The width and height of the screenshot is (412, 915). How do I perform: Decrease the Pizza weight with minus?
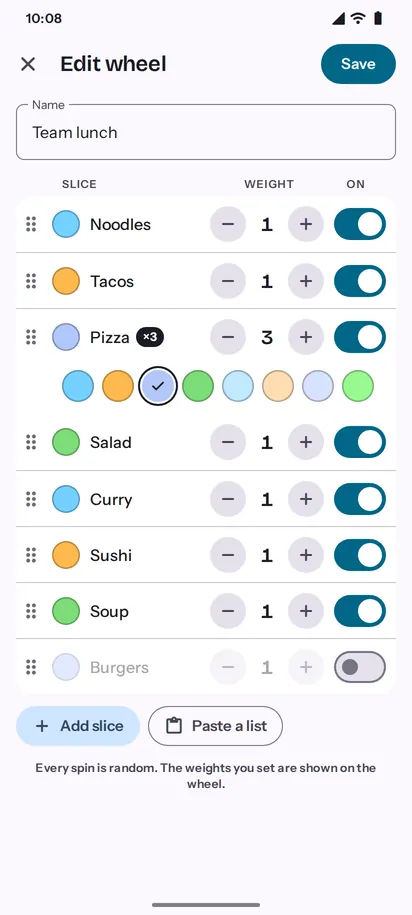point(228,337)
